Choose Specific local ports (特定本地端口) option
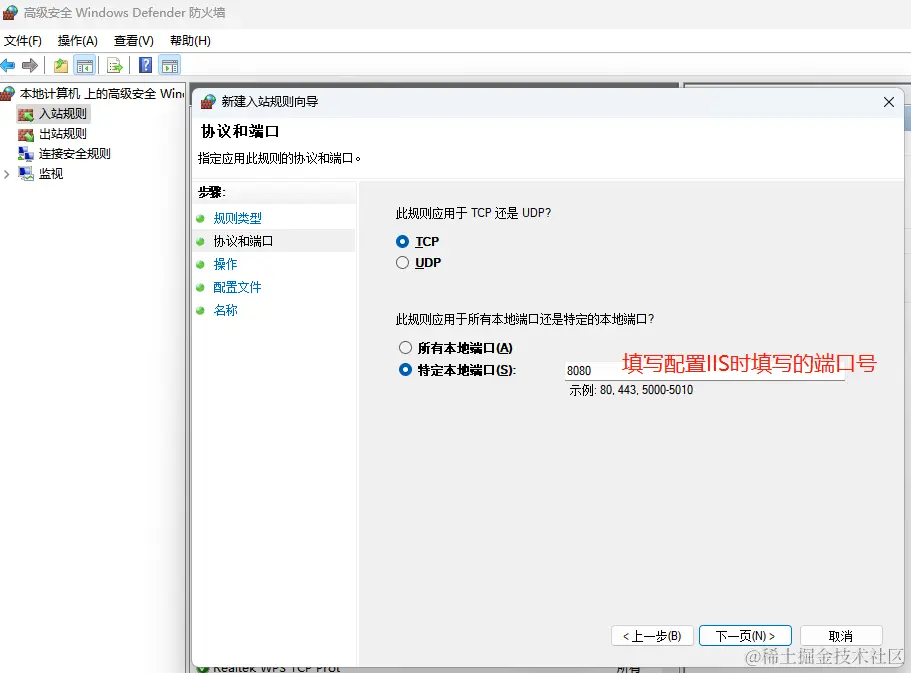The width and height of the screenshot is (911, 673). [405, 370]
